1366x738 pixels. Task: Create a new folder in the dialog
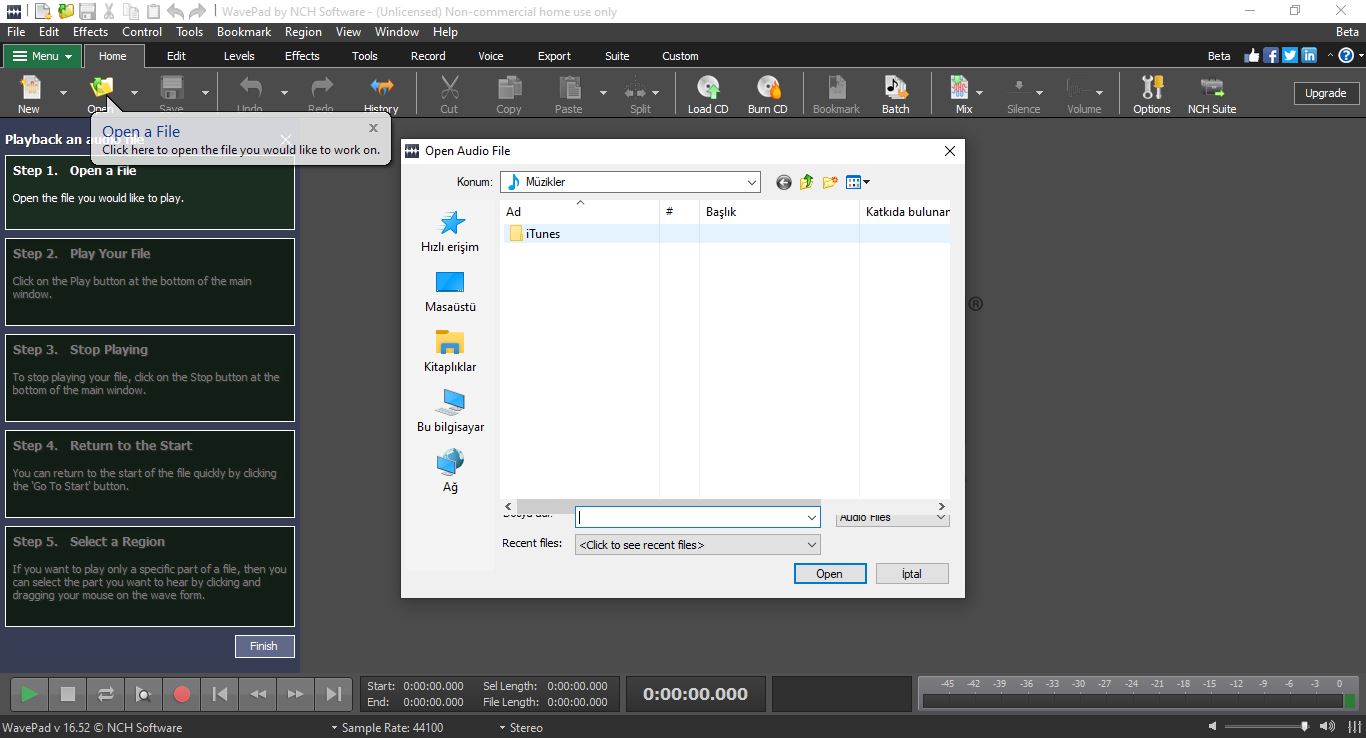(830, 182)
